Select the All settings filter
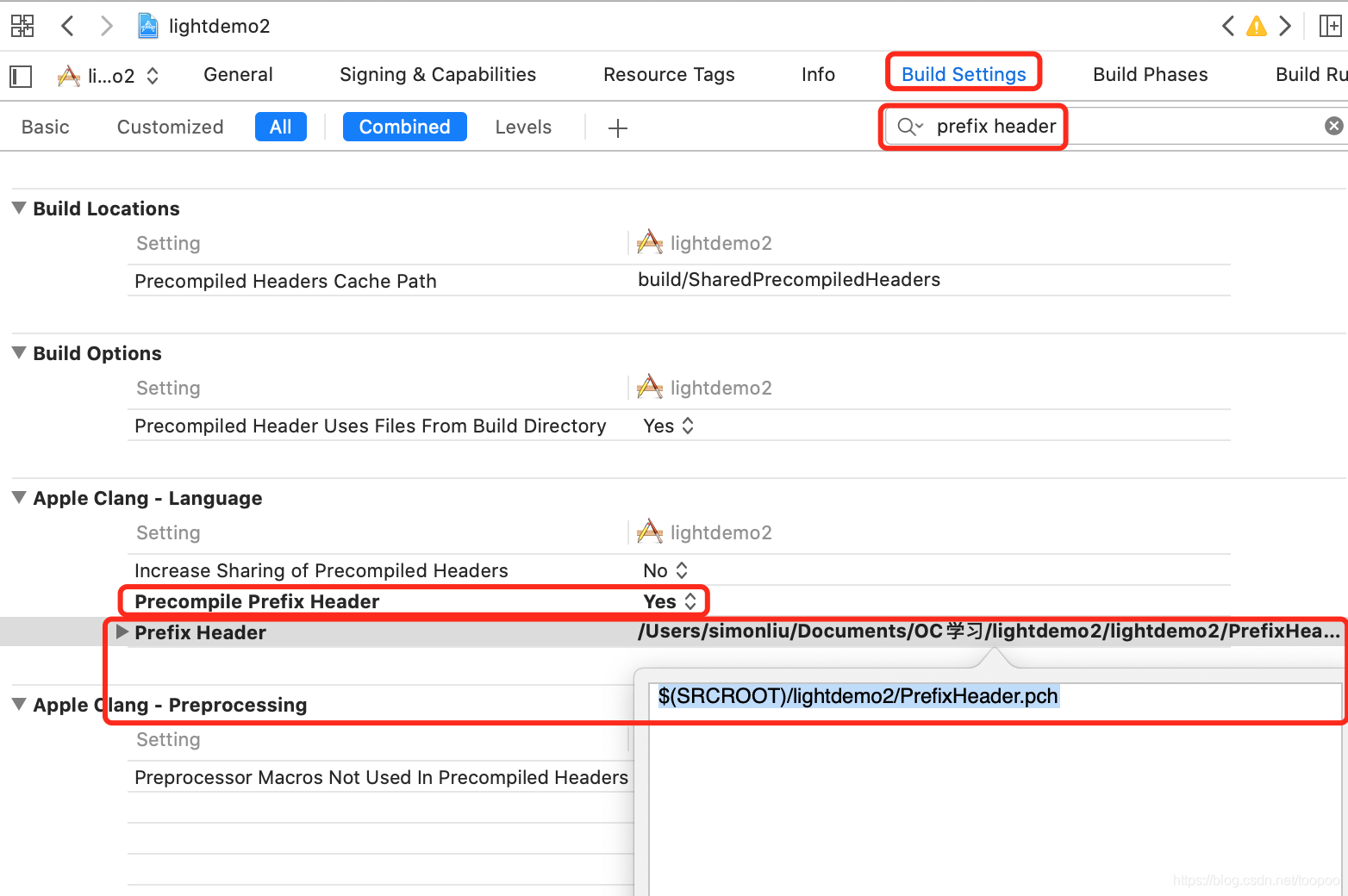The image size is (1348, 896). pos(280,127)
